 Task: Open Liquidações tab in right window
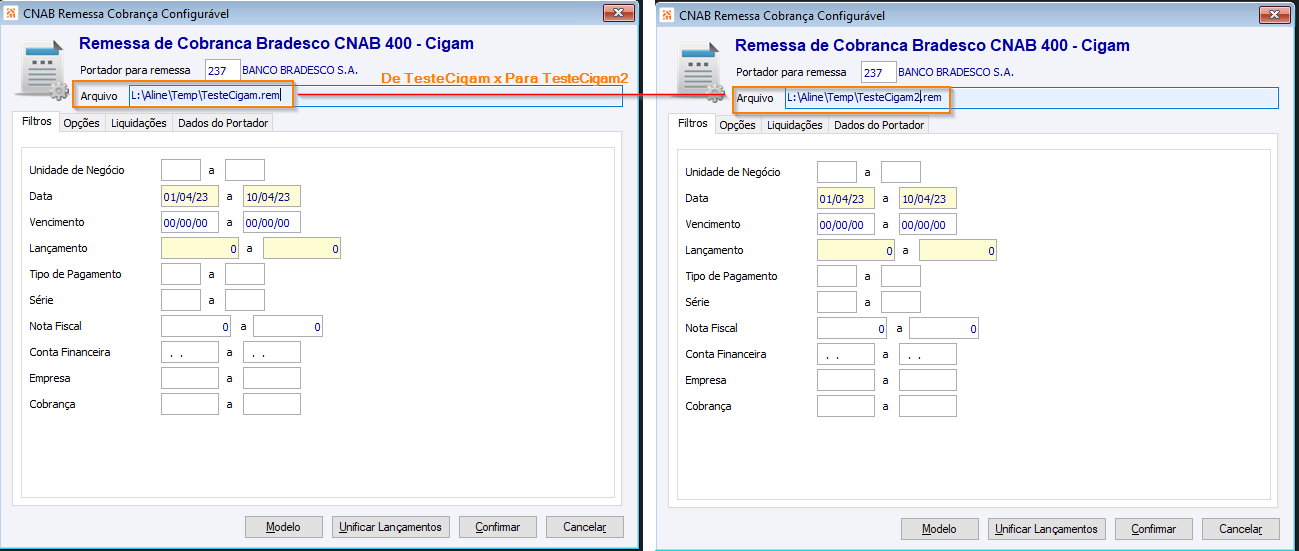point(795,126)
